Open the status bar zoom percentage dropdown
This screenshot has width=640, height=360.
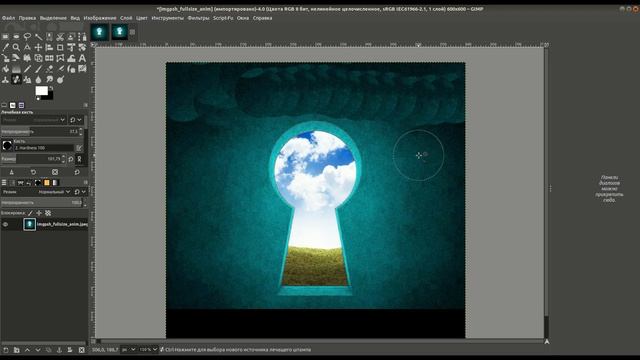click(x=148, y=350)
